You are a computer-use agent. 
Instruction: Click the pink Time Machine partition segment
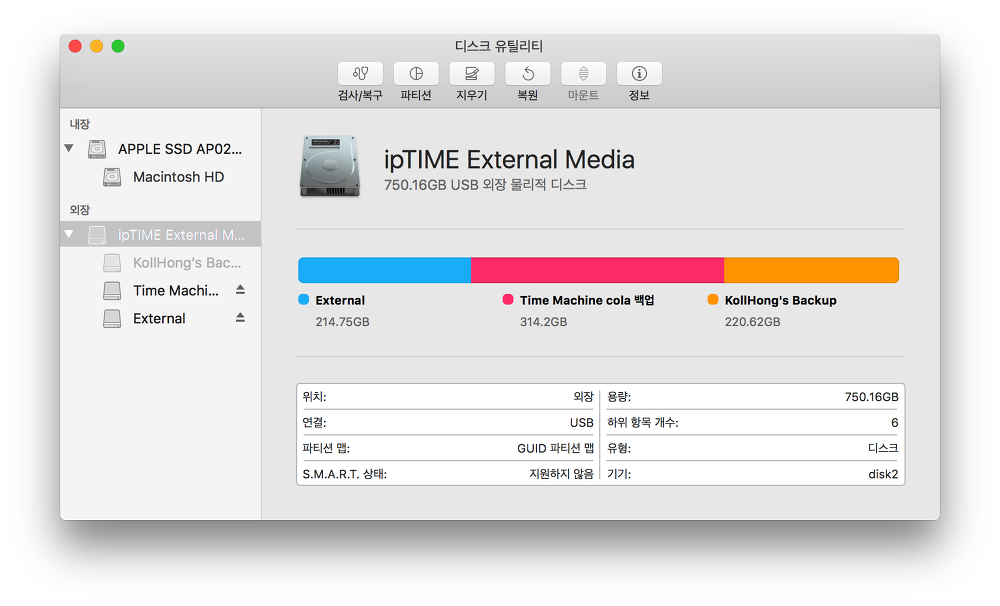click(x=597, y=270)
